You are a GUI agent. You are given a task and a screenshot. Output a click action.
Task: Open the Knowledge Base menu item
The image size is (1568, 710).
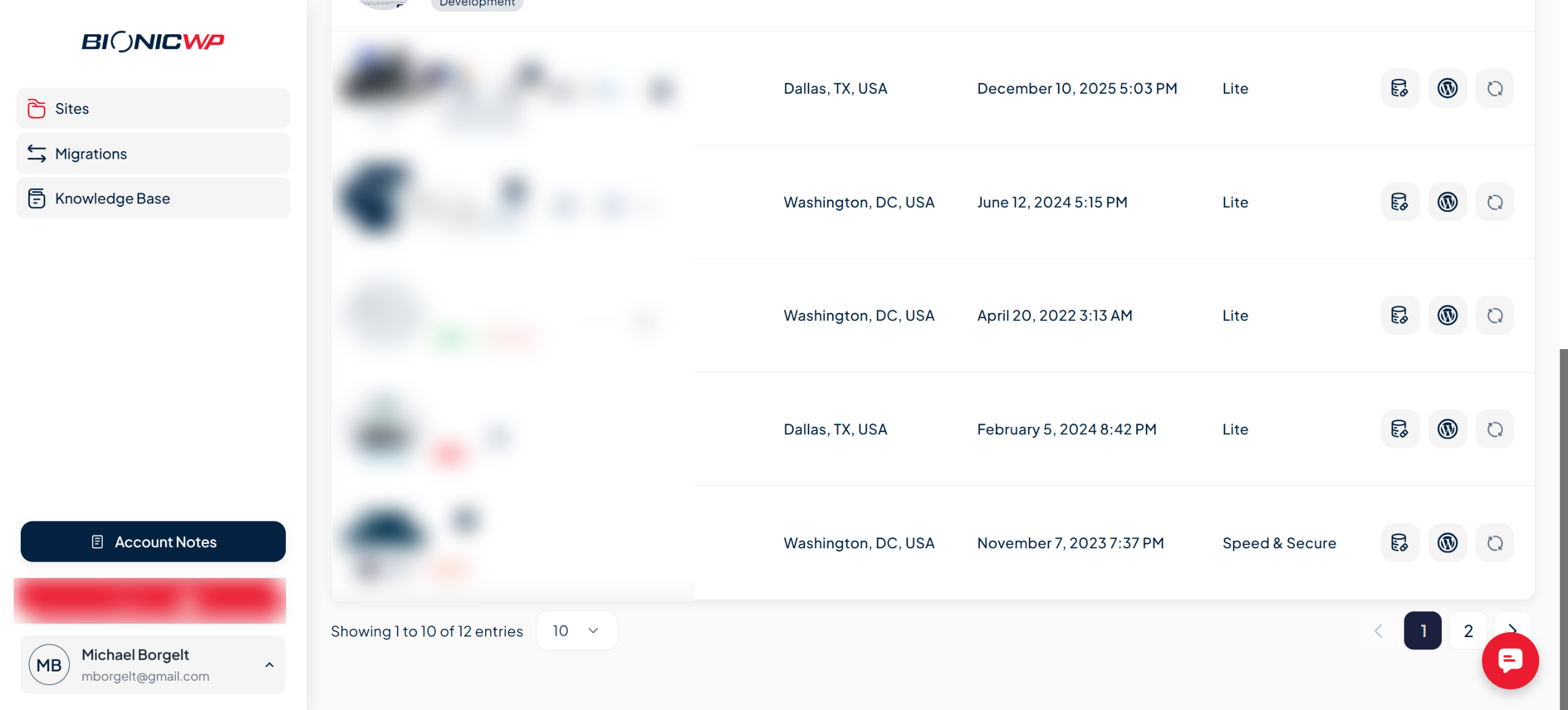153,198
